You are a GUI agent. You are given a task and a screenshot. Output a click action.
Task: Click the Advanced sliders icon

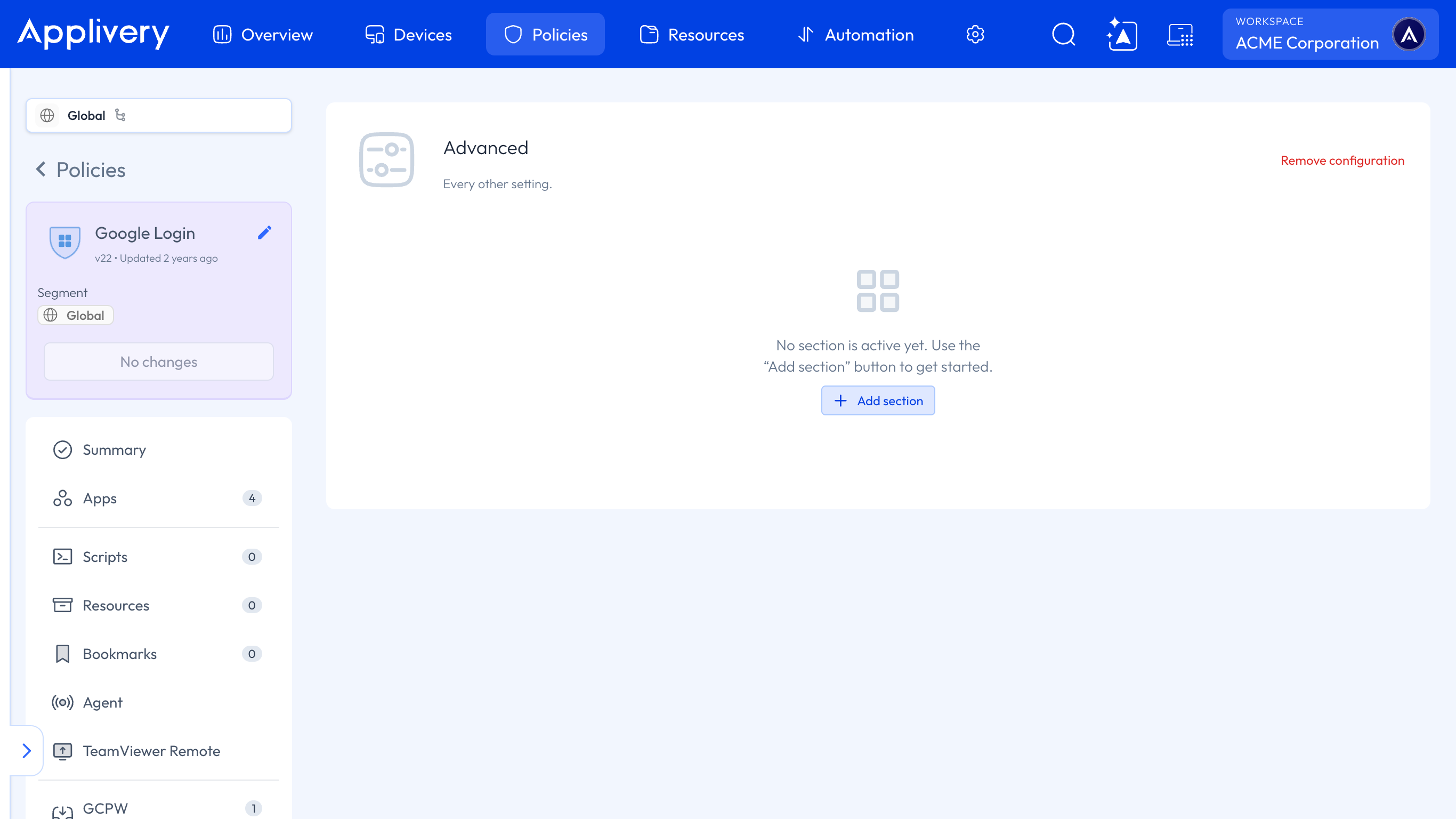click(386, 160)
